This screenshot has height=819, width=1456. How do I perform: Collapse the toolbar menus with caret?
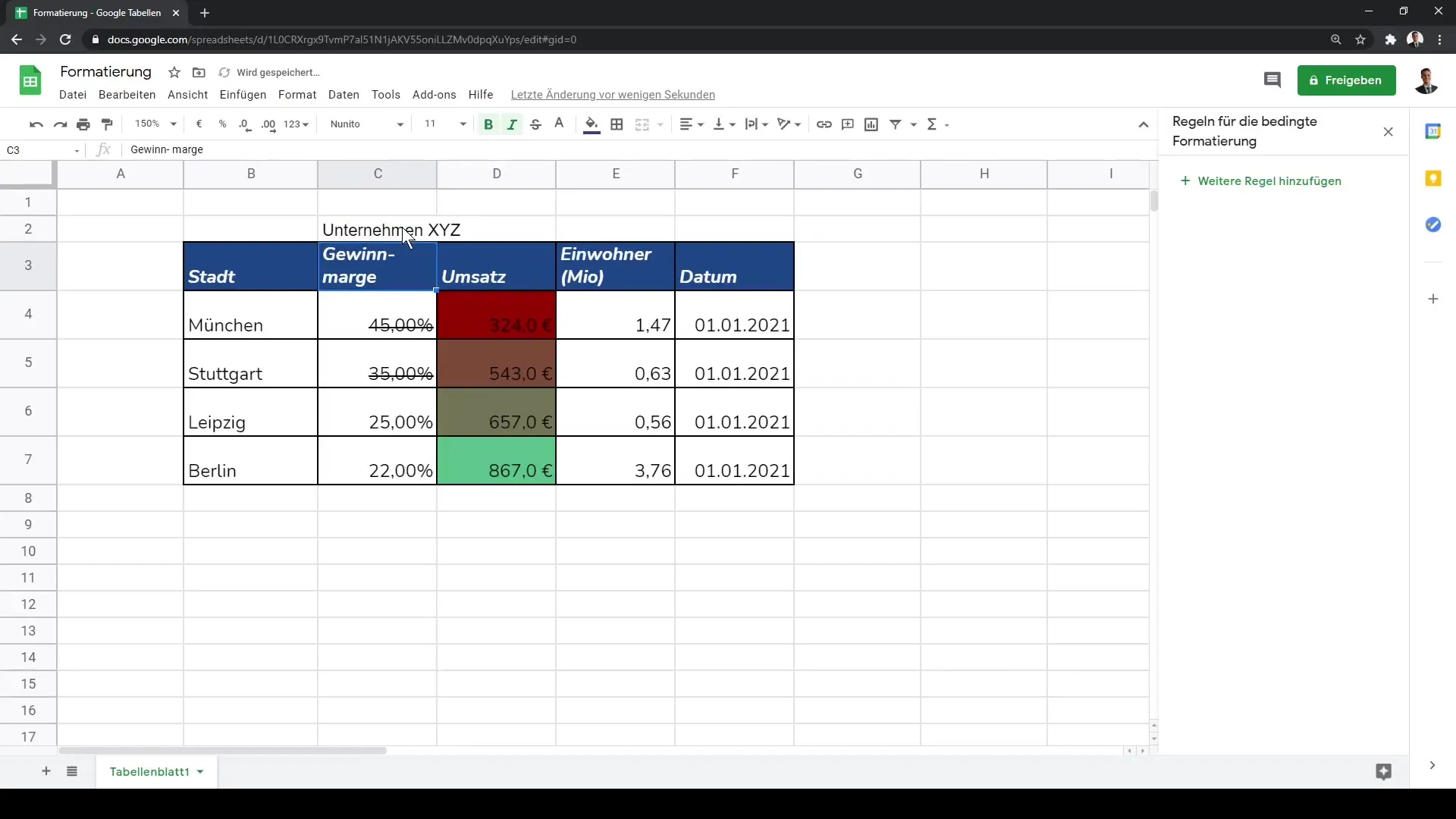1144,124
